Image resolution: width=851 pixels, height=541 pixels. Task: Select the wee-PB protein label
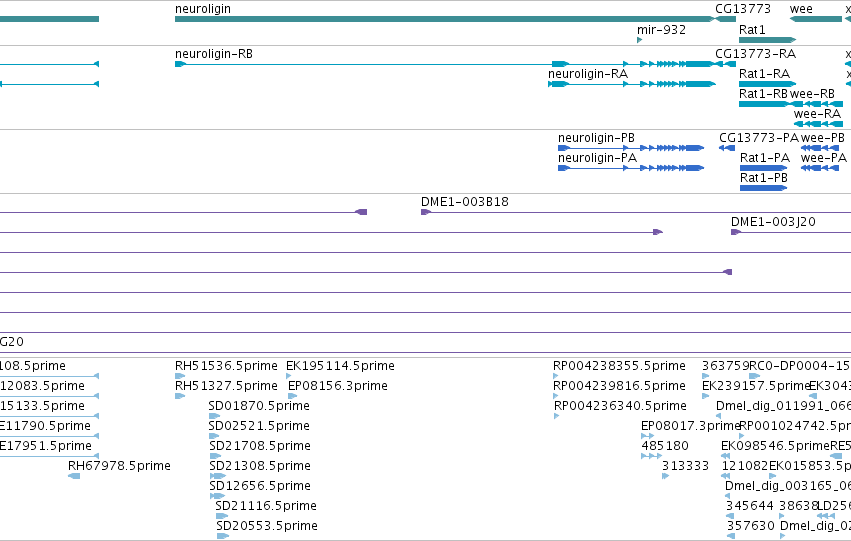tap(823, 138)
